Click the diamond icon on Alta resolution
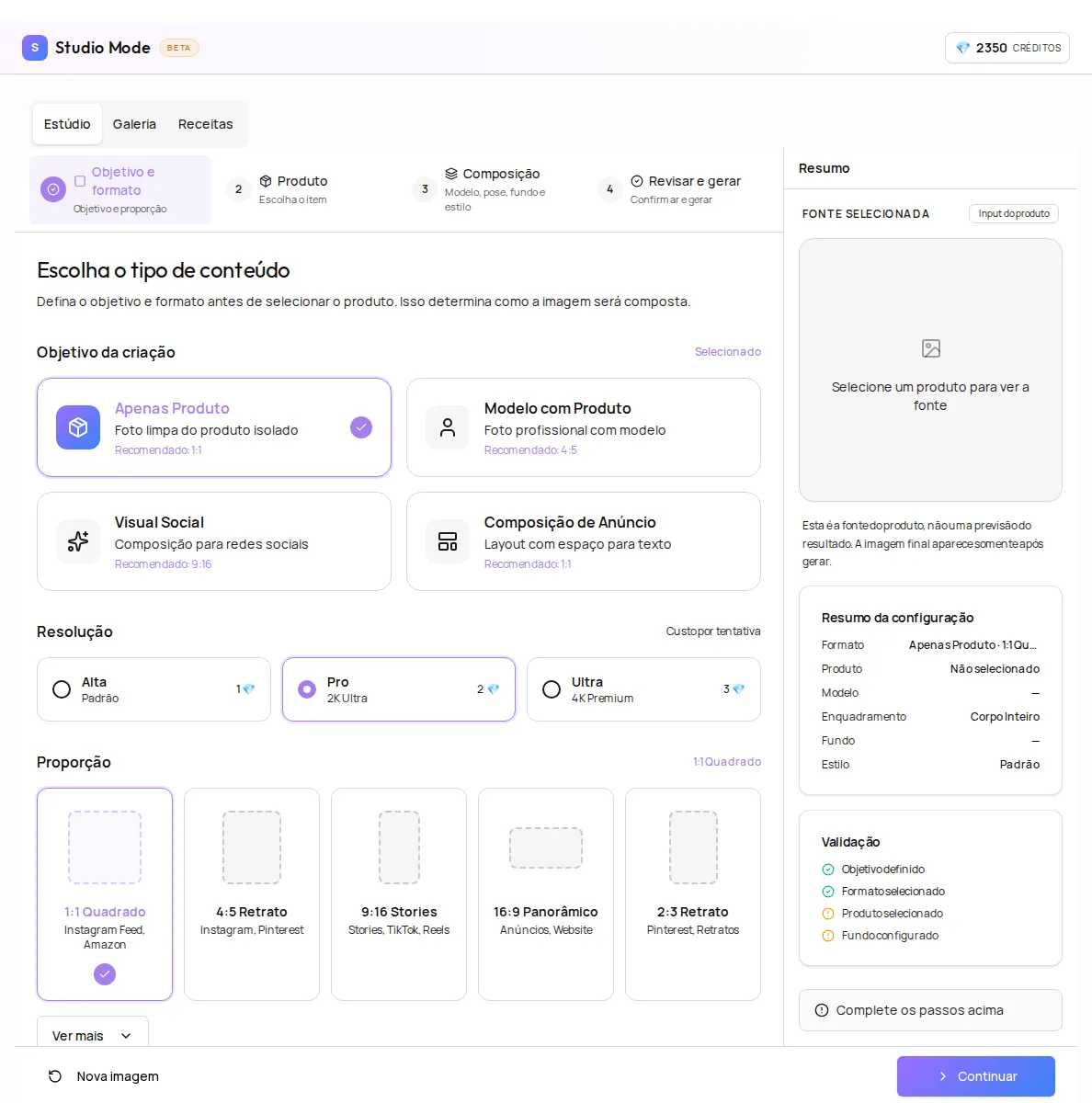 [248, 689]
